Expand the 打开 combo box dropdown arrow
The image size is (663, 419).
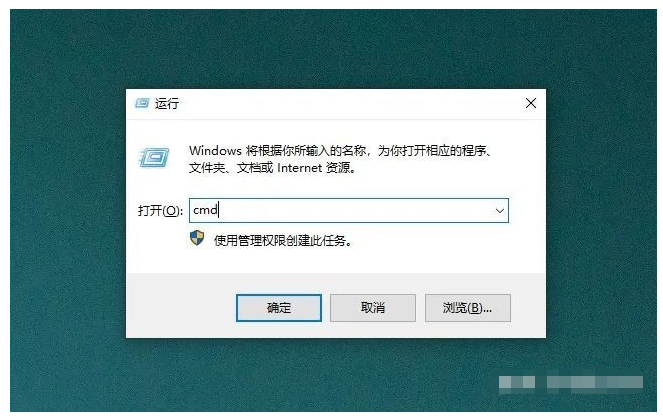[x=500, y=211]
